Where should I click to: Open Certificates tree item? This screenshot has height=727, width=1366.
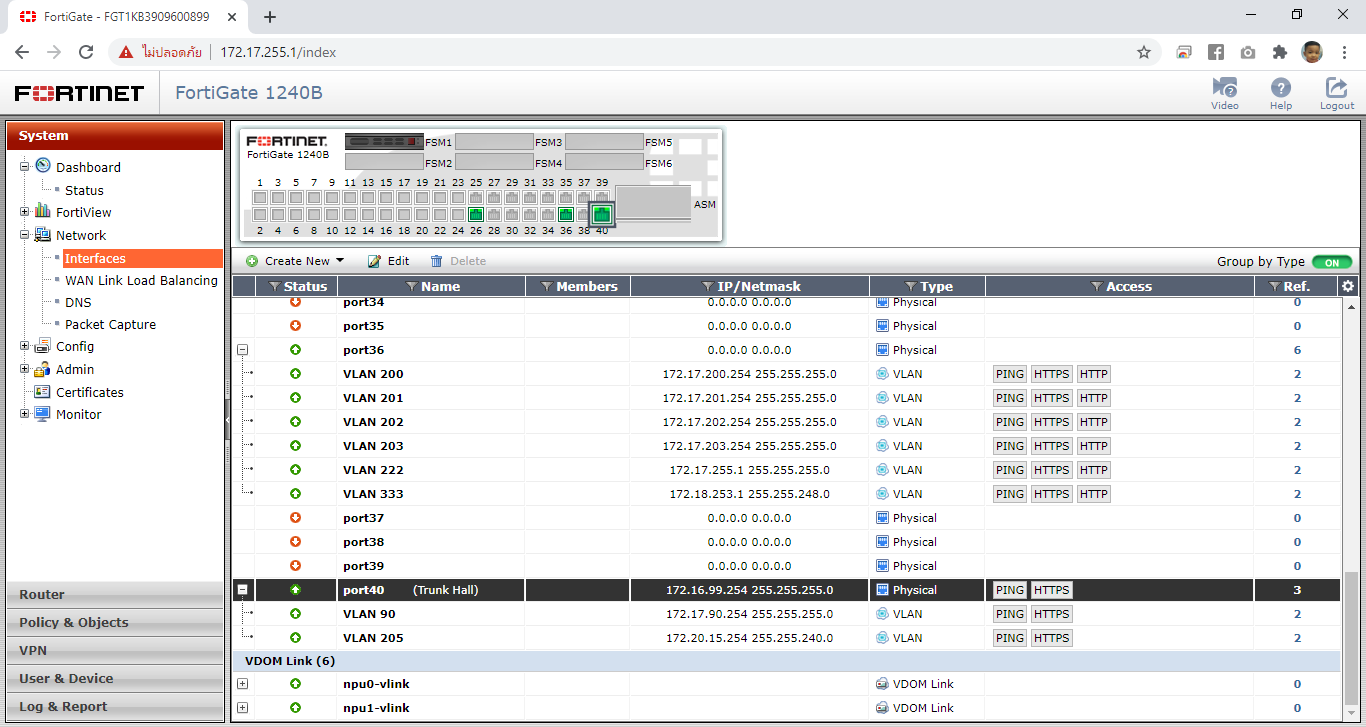tap(90, 392)
